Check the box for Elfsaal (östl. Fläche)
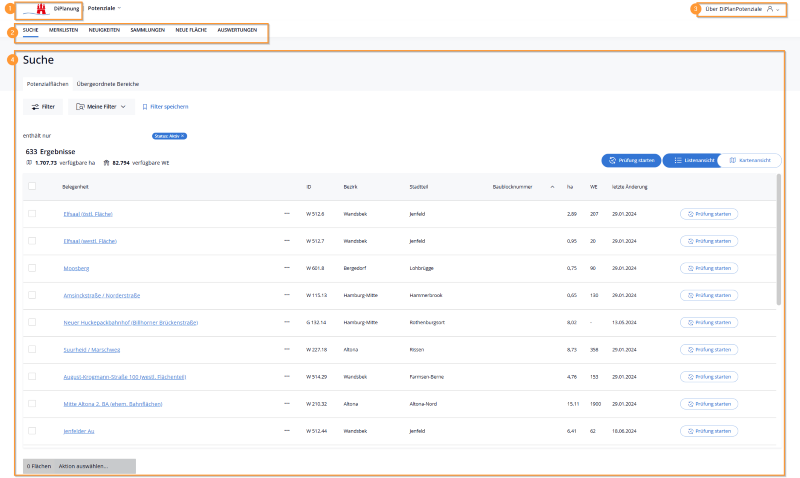 click(32, 214)
